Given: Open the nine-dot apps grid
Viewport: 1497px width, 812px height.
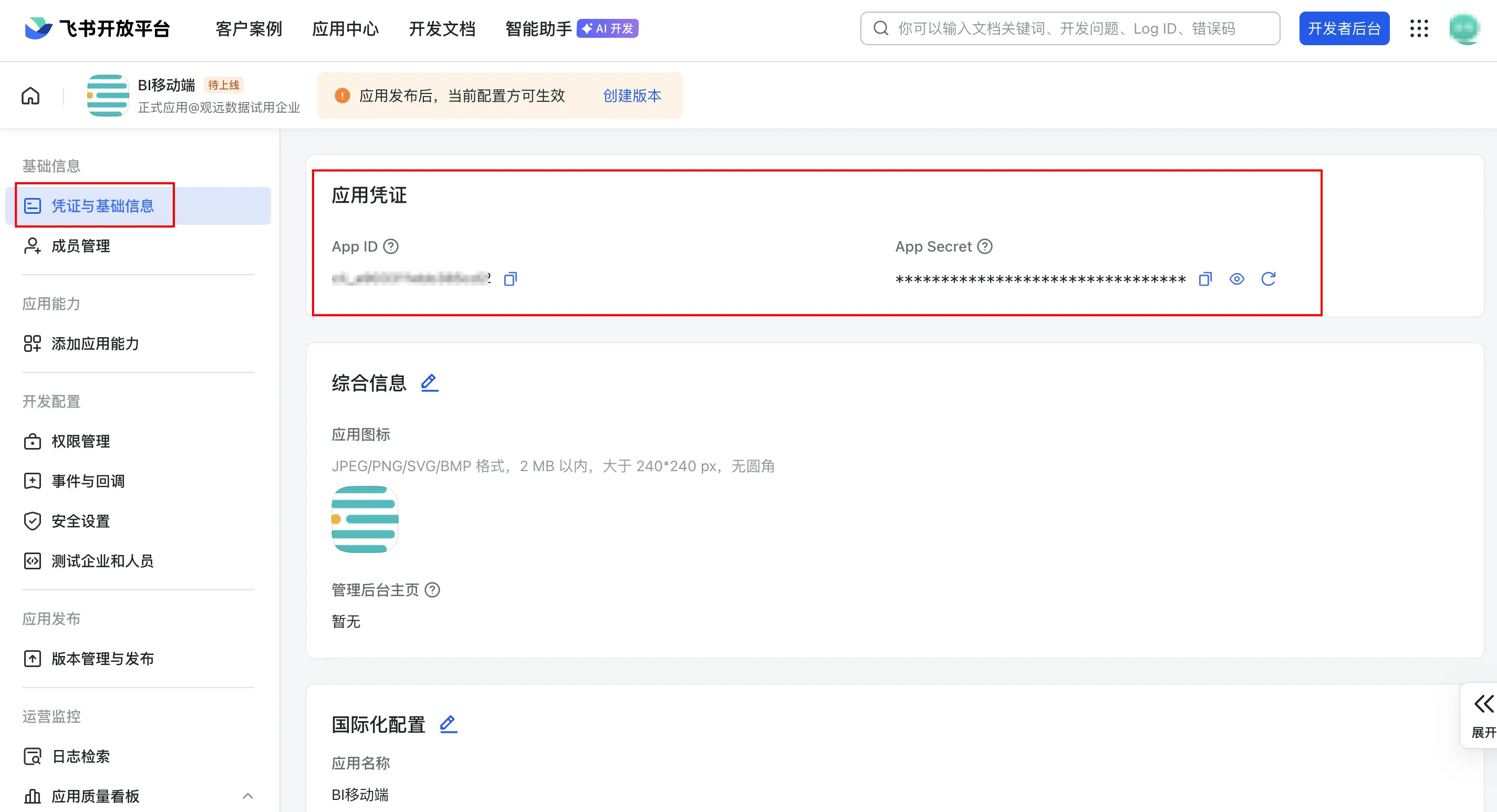Looking at the screenshot, I should pos(1419,28).
